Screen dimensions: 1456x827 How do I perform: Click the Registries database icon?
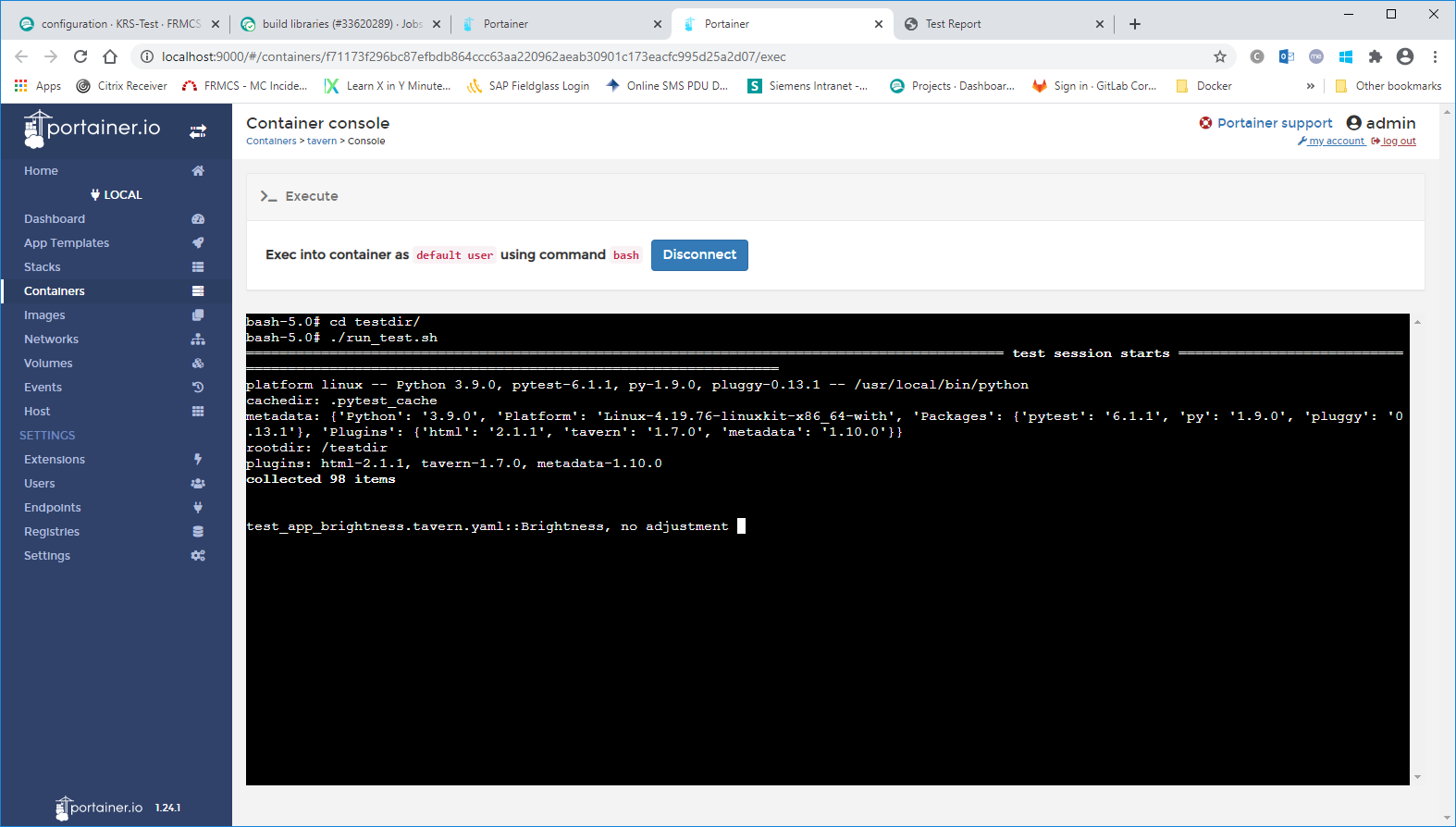(x=198, y=532)
